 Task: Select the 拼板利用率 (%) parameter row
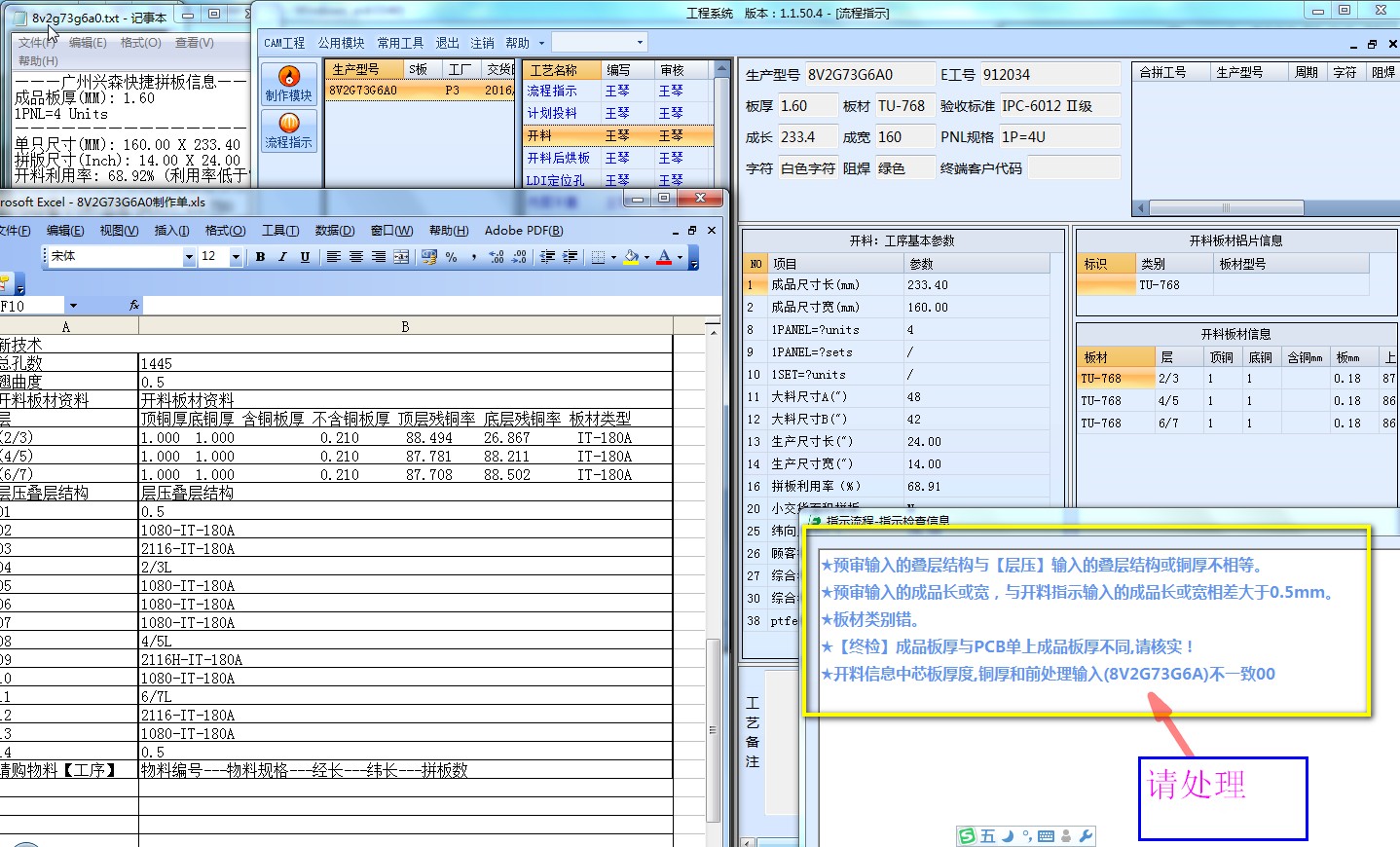coord(897,486)
